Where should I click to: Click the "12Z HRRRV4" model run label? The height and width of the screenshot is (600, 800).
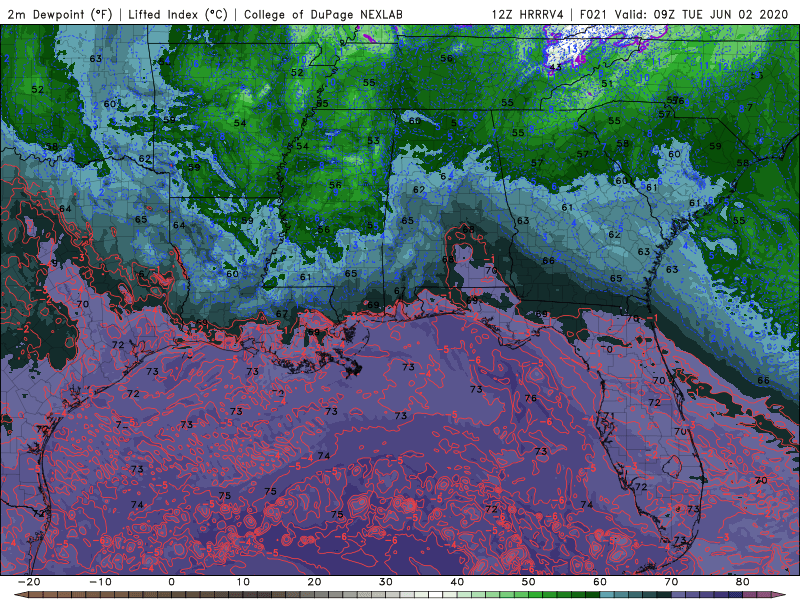click(528, 14)
